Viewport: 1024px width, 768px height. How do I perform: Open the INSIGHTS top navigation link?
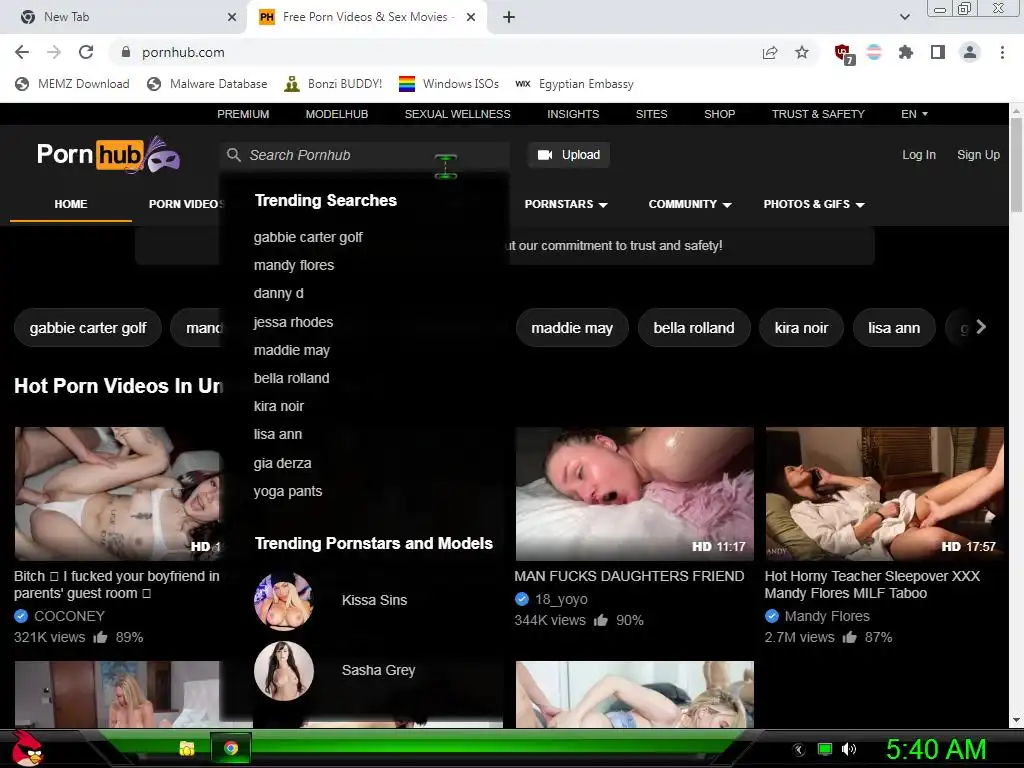point(573,114)
